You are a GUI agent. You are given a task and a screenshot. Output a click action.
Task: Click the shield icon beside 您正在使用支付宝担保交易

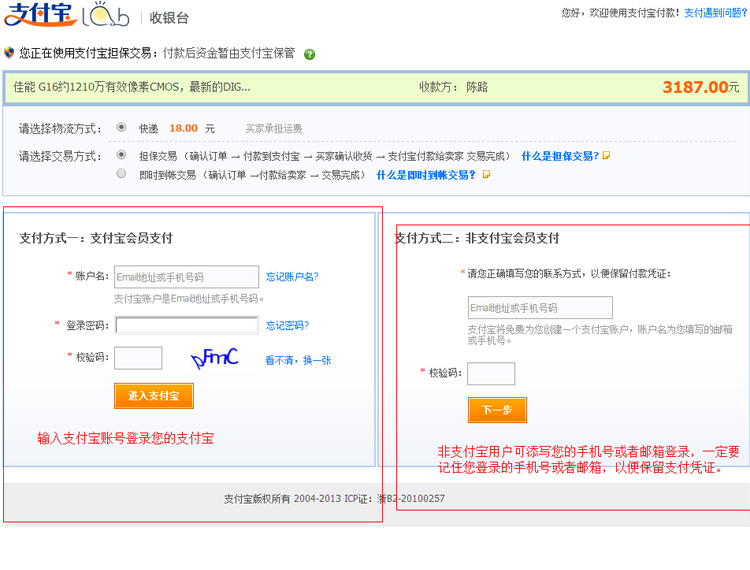pos(9,53)
